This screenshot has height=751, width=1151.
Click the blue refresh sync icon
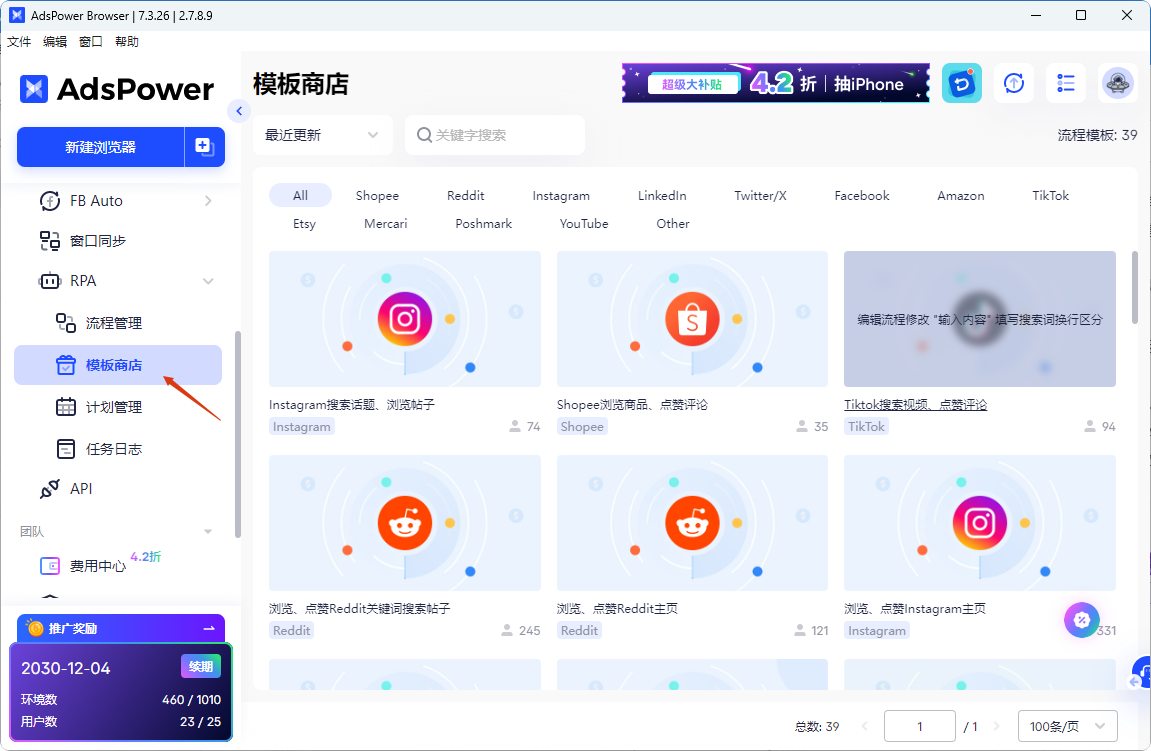[x=962, y=83]
